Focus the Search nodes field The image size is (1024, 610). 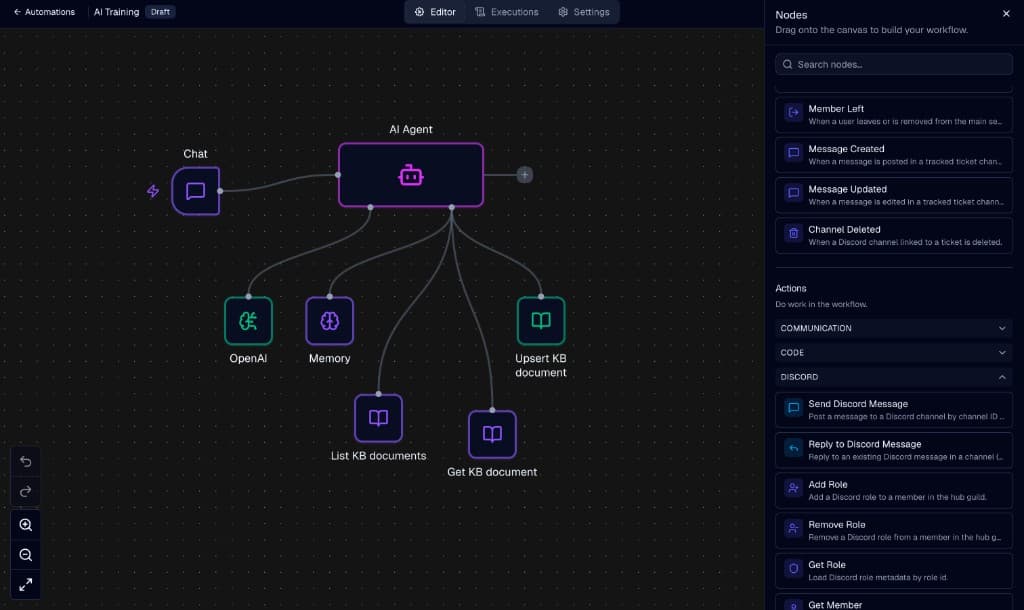[x=893, y=64]
